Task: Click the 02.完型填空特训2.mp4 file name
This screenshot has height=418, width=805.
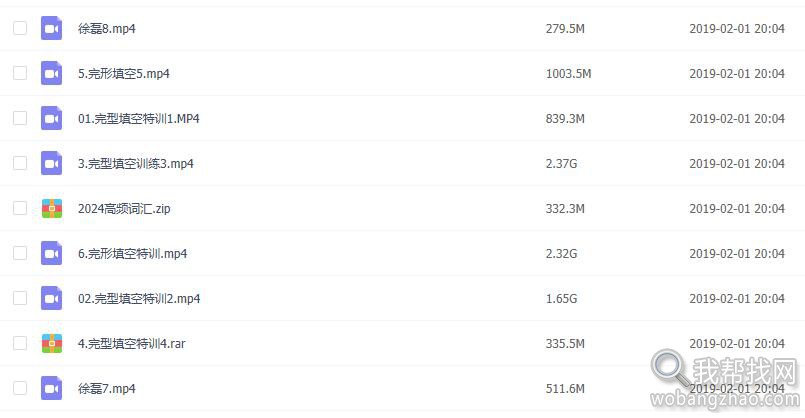Action: pyautogui.click(x=139, y=298)
